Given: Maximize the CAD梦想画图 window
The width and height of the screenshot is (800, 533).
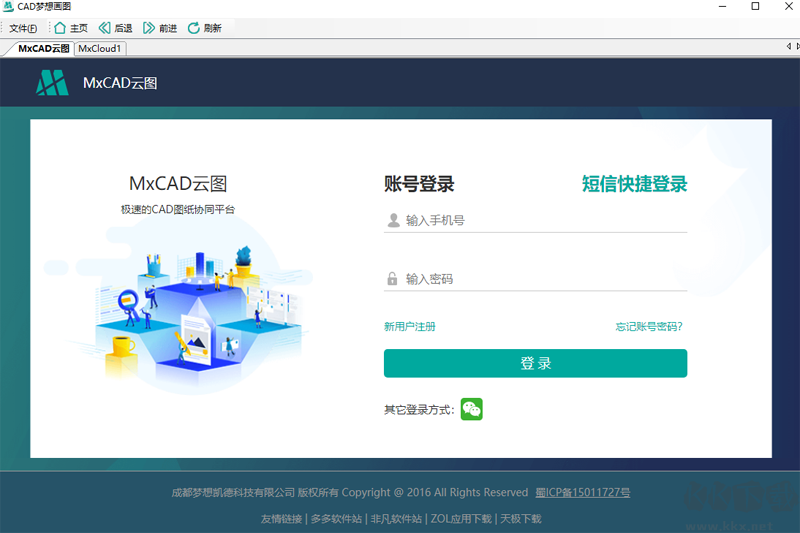Looking at the screenshot, I should coord(756,6).
